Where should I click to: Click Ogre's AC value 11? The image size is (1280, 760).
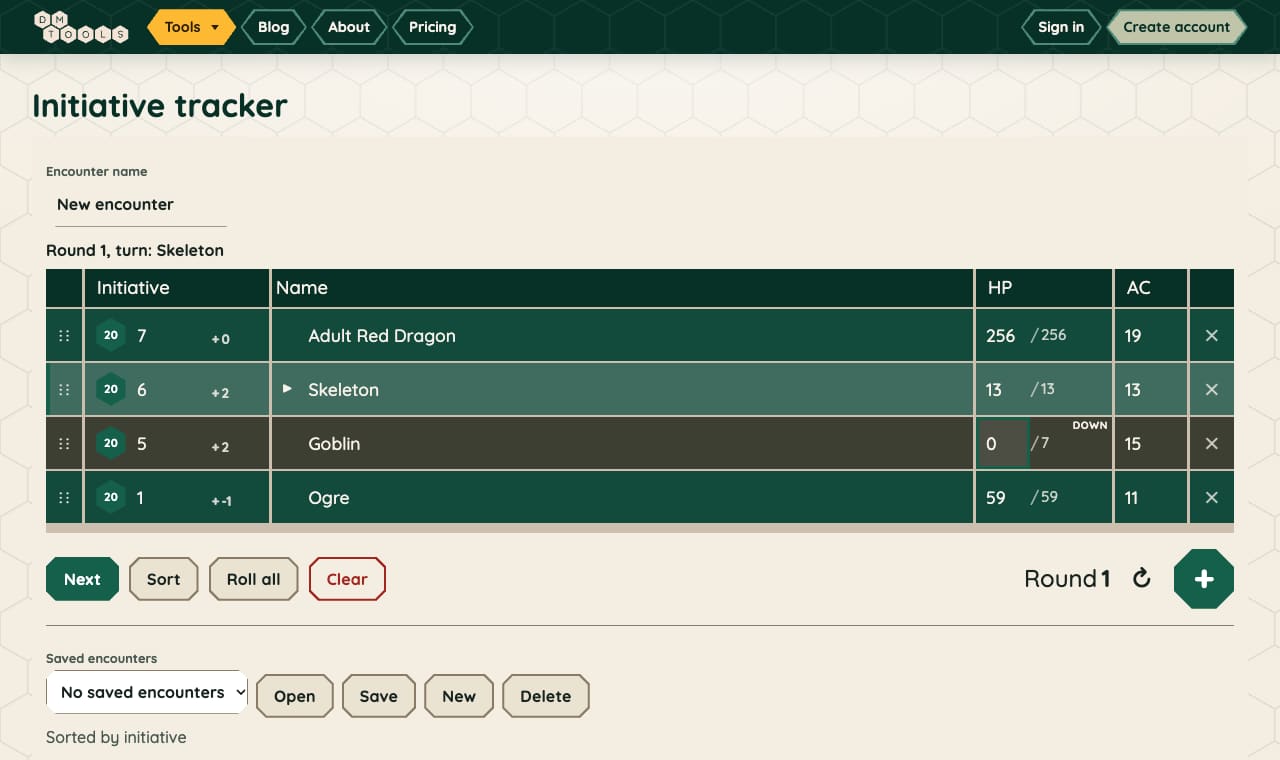1132,498
